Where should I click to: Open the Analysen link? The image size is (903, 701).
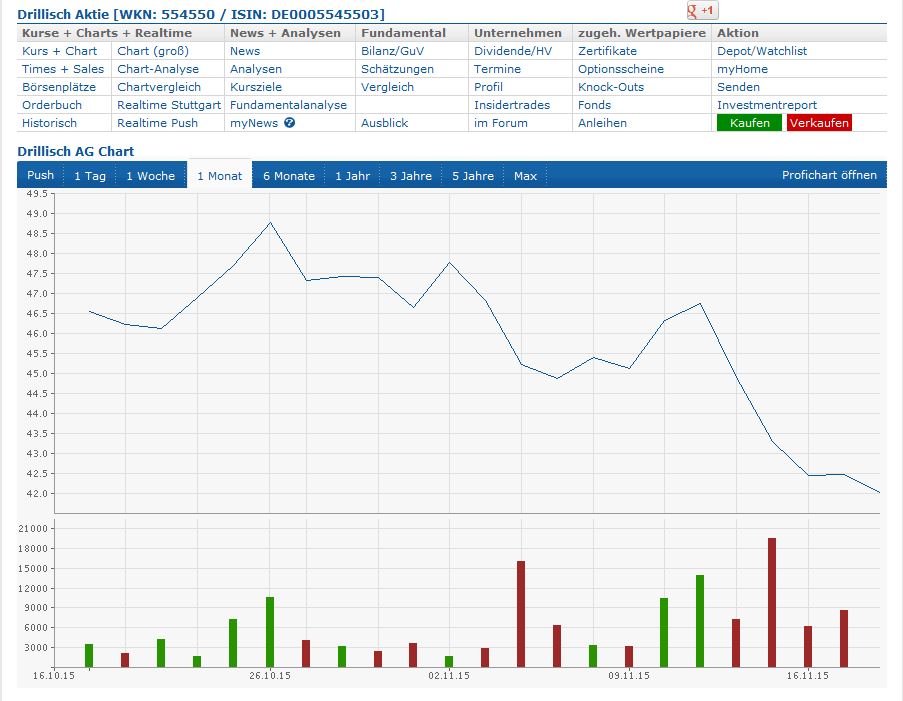[256, 69]
